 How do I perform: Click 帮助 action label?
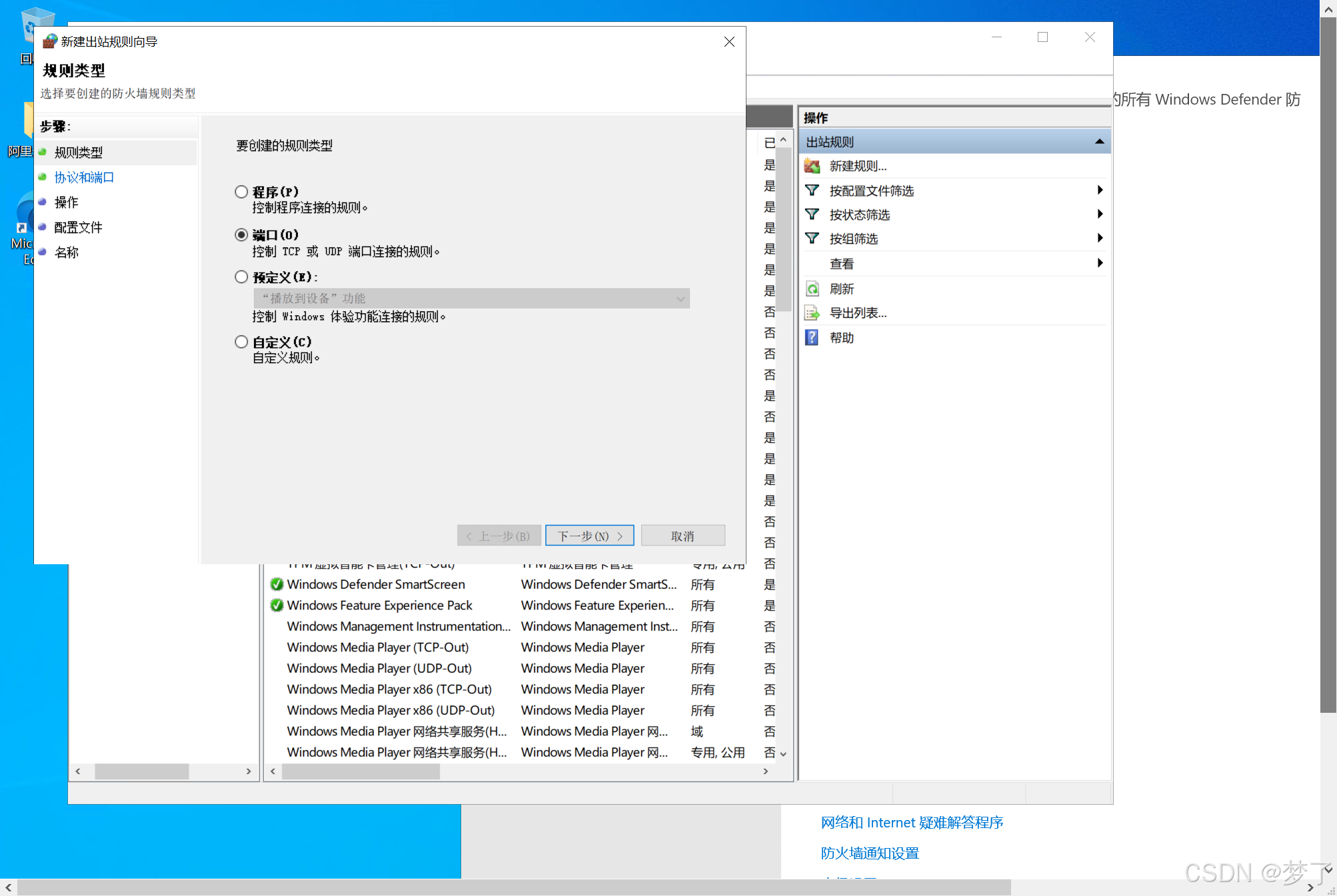coord(842,338)
